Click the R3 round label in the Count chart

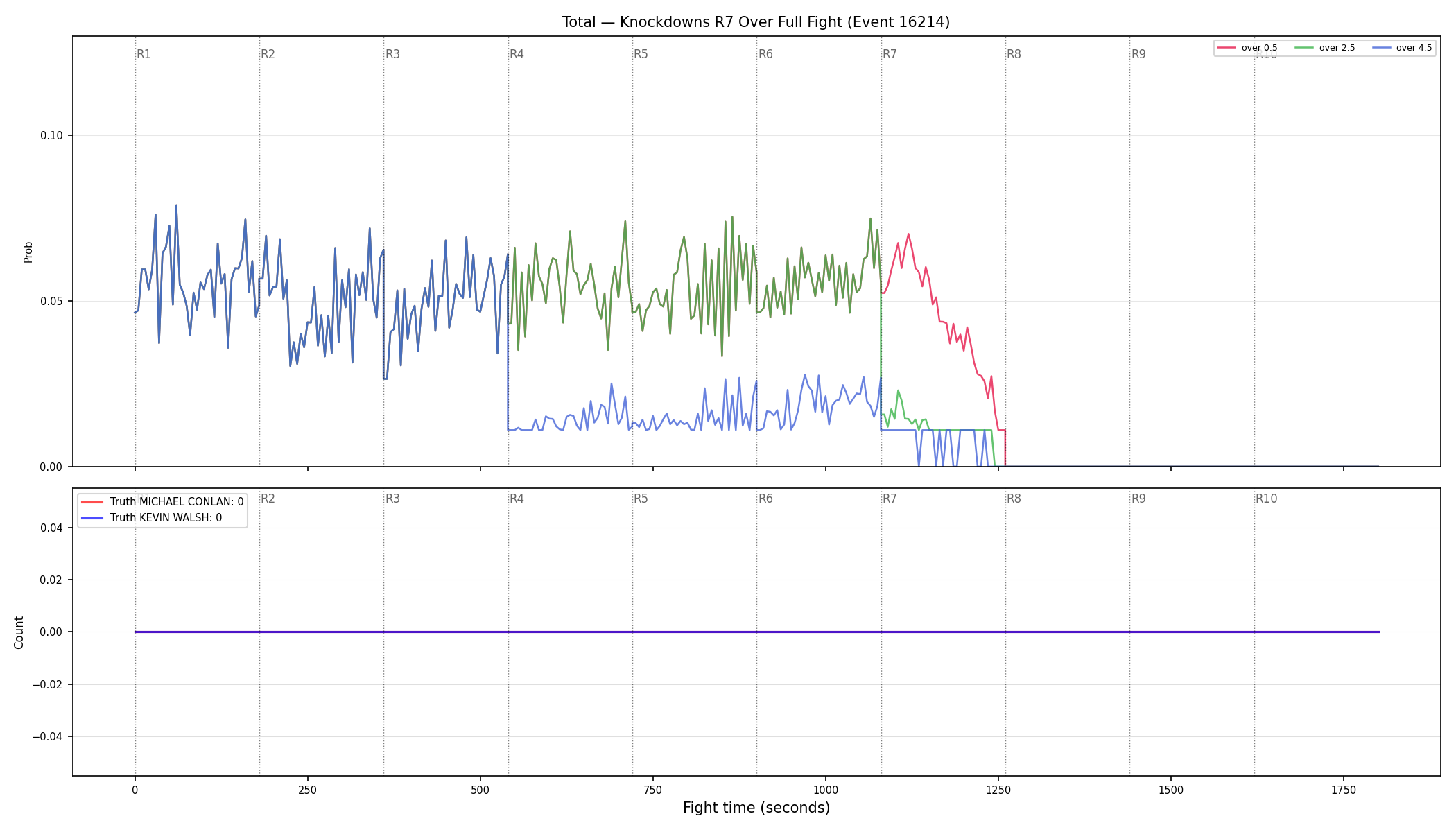[392, 499]
